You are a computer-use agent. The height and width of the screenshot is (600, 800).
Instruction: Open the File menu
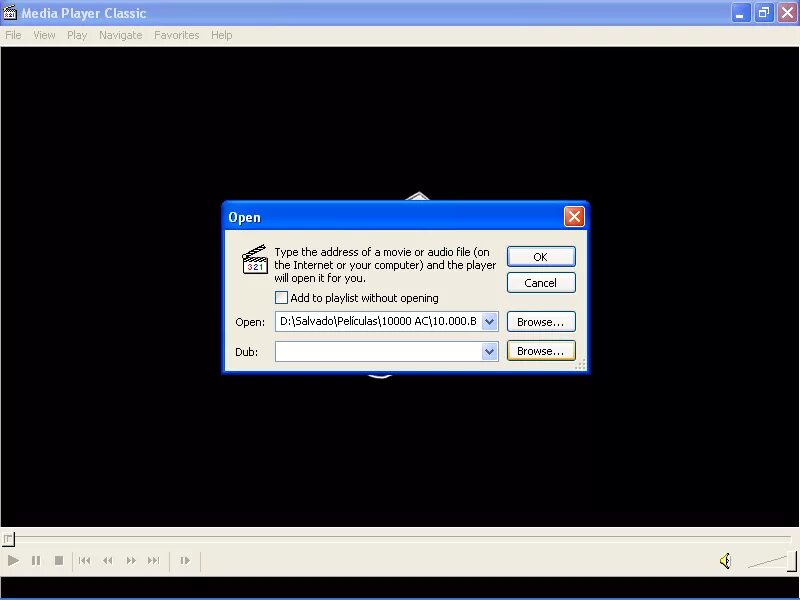13,35
